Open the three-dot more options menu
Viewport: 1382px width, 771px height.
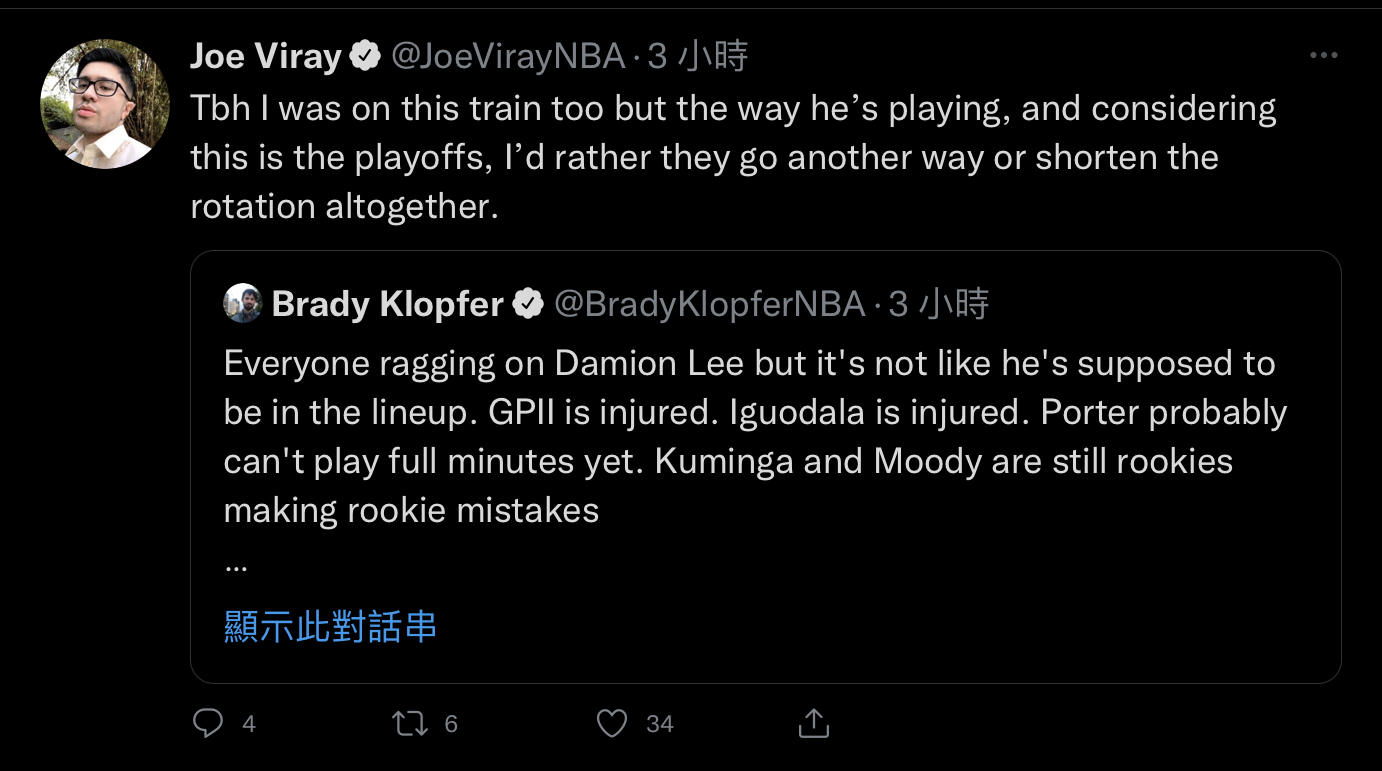coord(1323,56)
